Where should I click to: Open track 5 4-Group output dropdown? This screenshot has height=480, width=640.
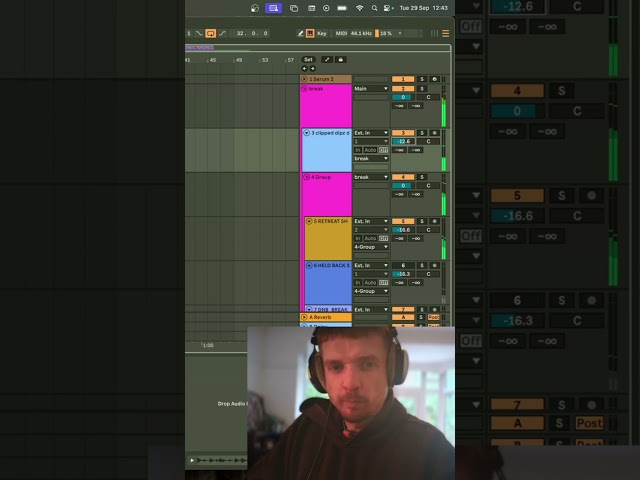click(371, 247)
